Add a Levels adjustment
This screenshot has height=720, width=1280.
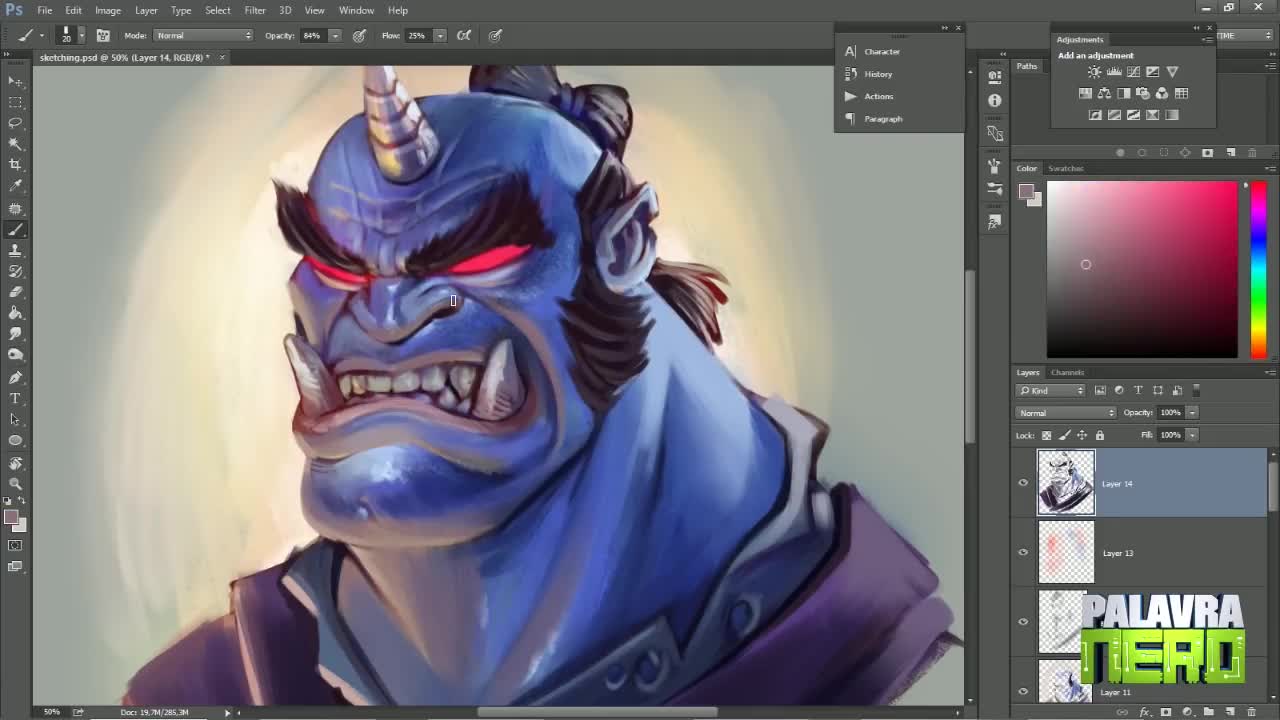(x=1114, y=72)
